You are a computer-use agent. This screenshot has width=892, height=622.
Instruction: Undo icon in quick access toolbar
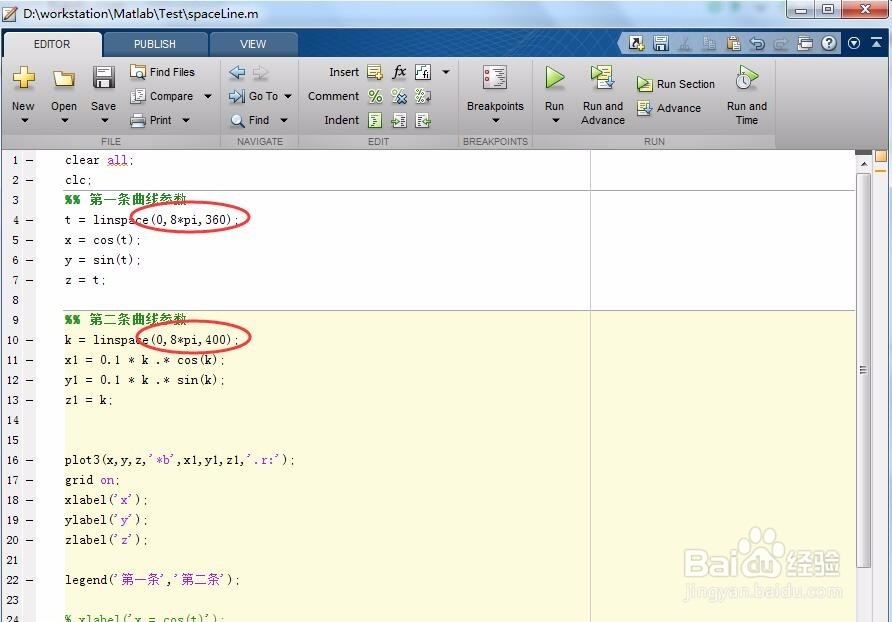(x=757, y=43)
